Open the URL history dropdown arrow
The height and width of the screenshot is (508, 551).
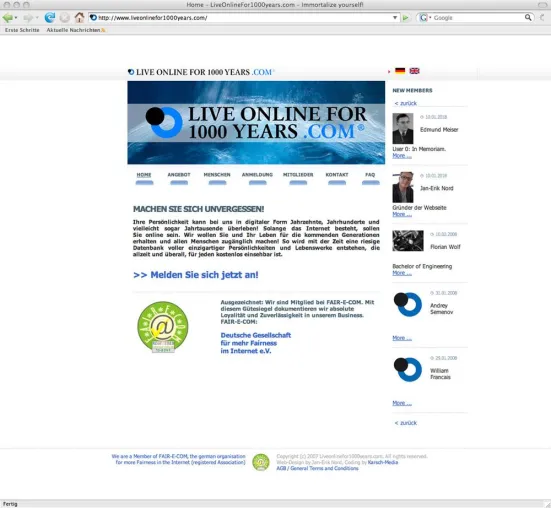(395, 18)
